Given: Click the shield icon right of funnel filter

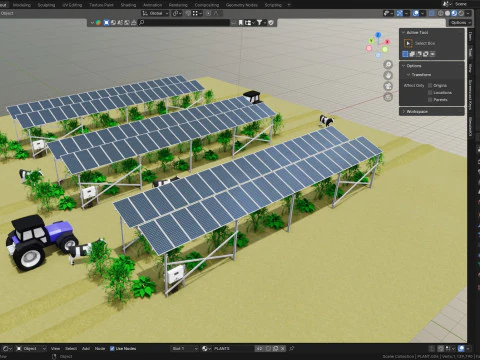Looking at the screenshot, I should pos(271,23).
